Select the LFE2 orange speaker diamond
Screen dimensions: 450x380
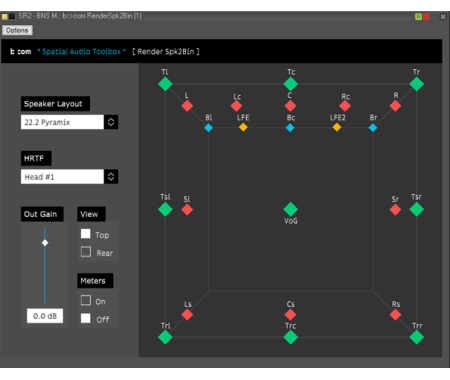click(x=337, y=127)
